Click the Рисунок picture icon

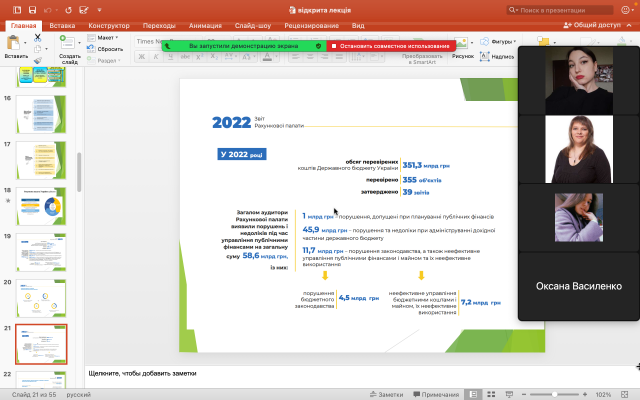(461, 42)
